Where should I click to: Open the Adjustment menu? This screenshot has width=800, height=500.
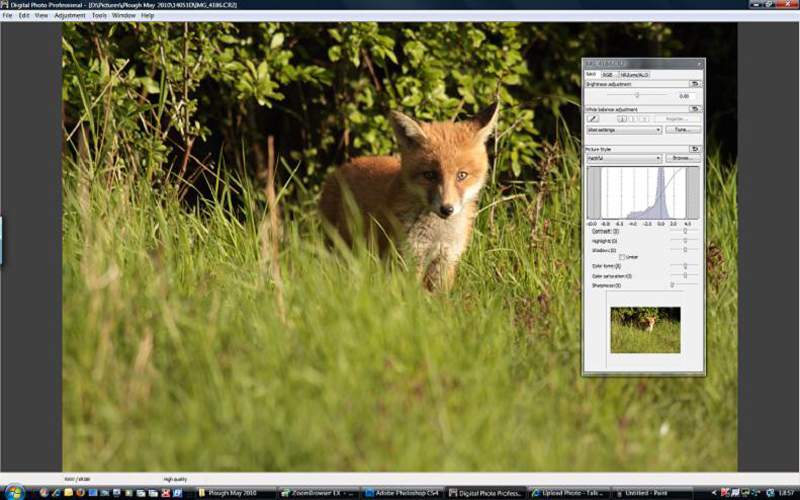(x=70, y=16)
